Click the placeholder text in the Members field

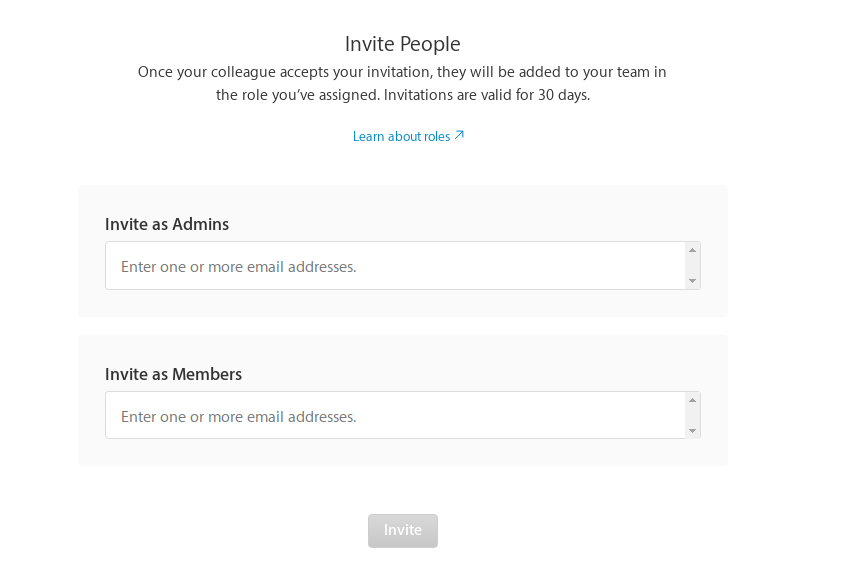pos(238,416)
